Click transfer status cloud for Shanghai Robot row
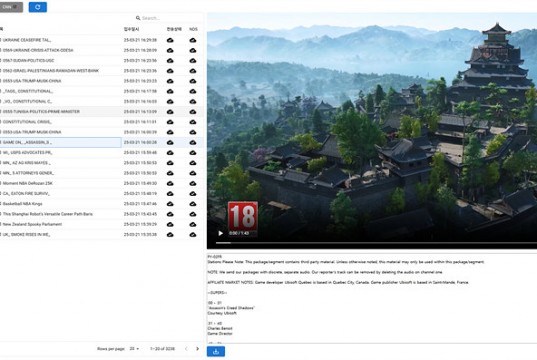The width and height of the screenshot is (537, 360). (x=170, y=214)
